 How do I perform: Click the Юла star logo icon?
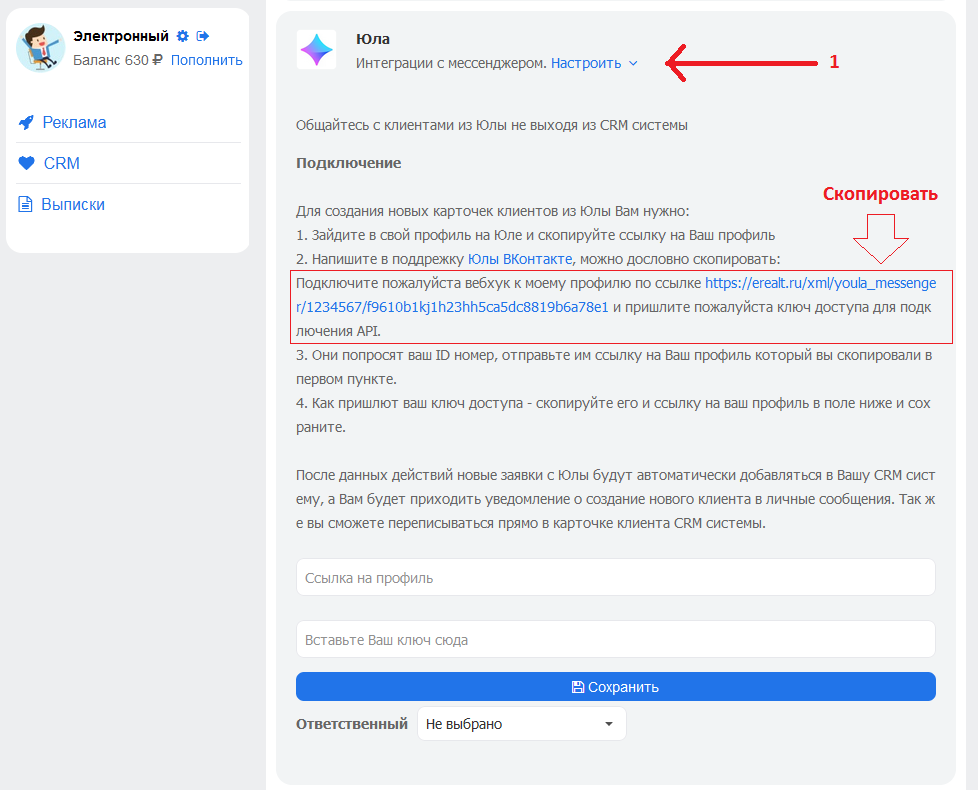point(317,50)
